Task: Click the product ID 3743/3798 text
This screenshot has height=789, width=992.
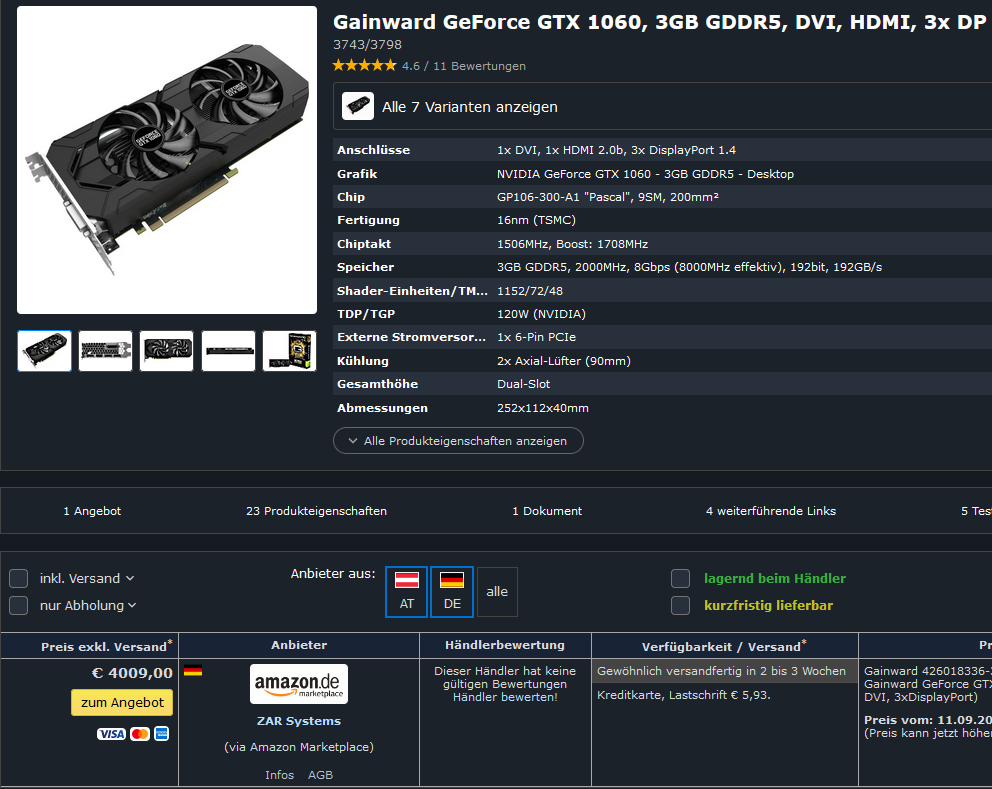Action: pyautogui.click(x=367, y=44)
